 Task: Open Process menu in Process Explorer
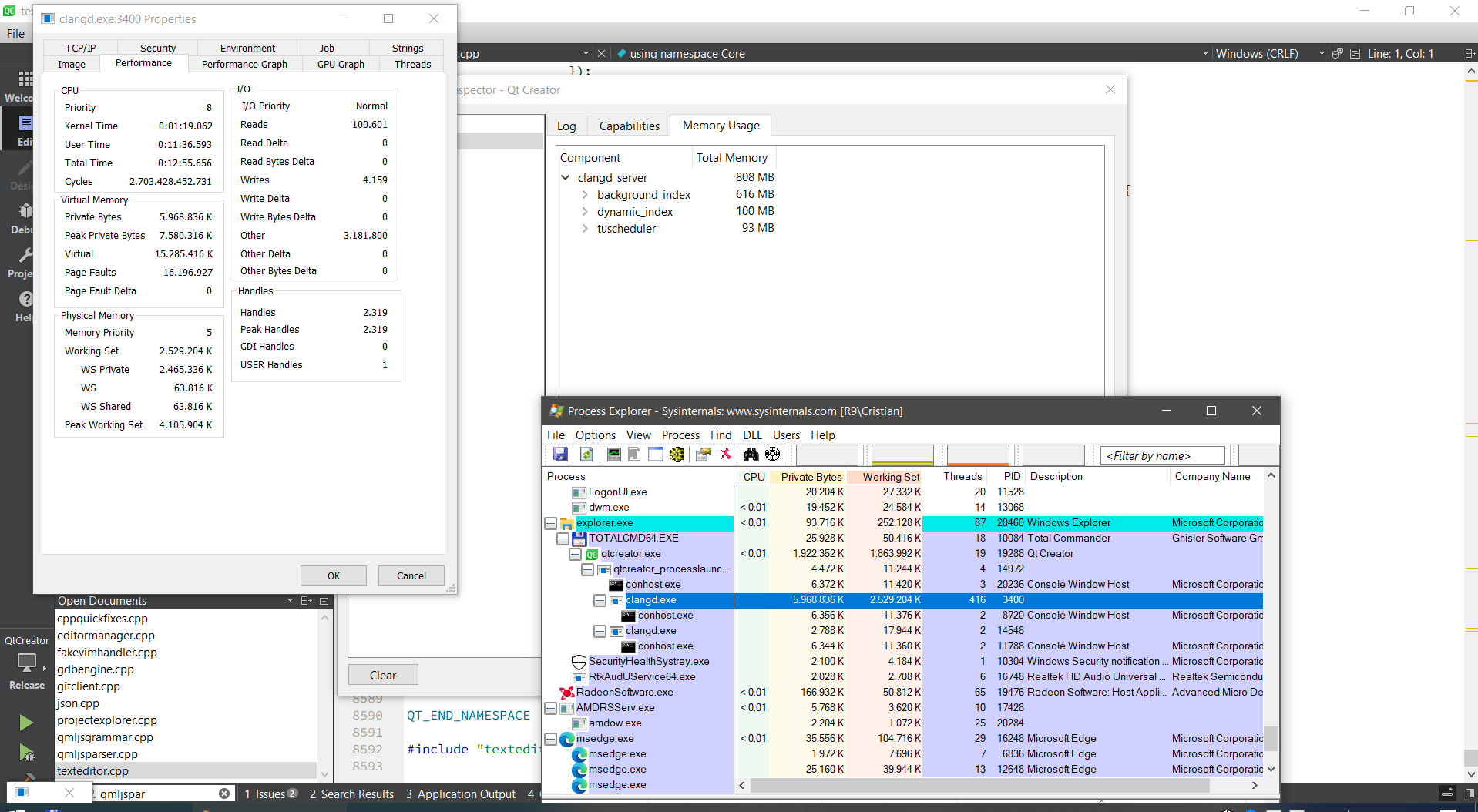point(680,435)
